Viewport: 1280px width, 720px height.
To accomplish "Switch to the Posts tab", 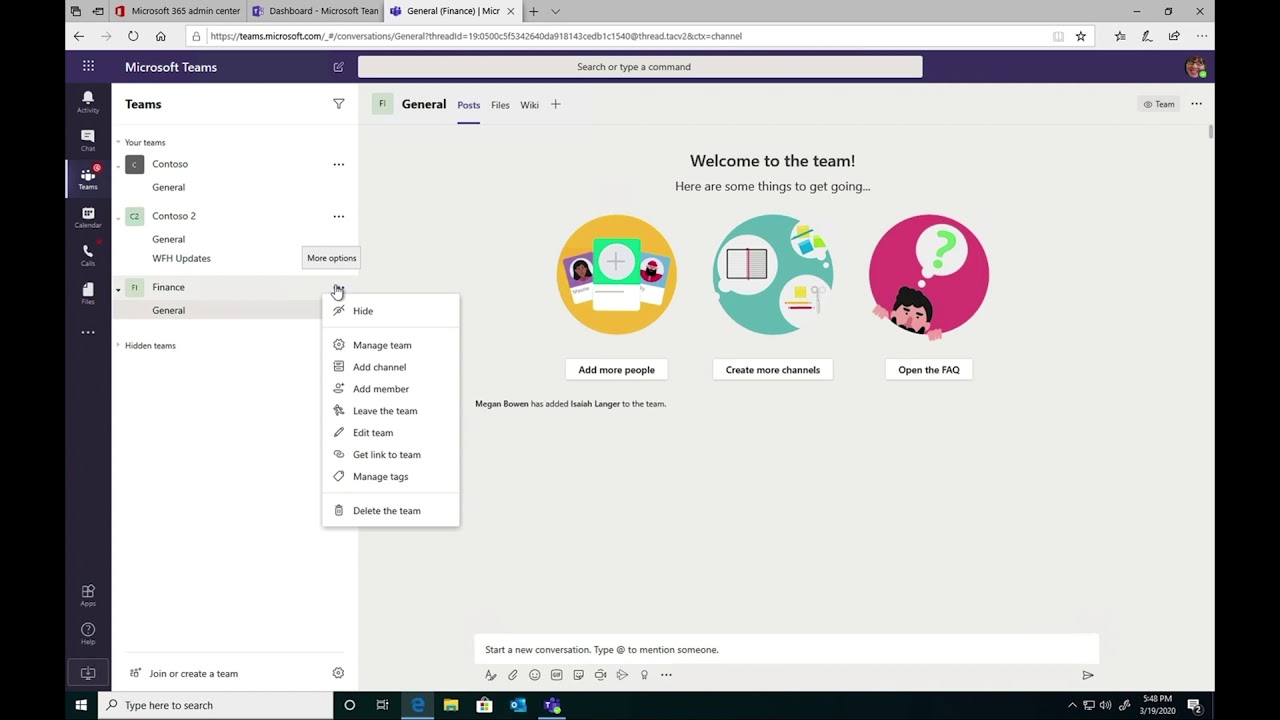I will click(468, 105).
